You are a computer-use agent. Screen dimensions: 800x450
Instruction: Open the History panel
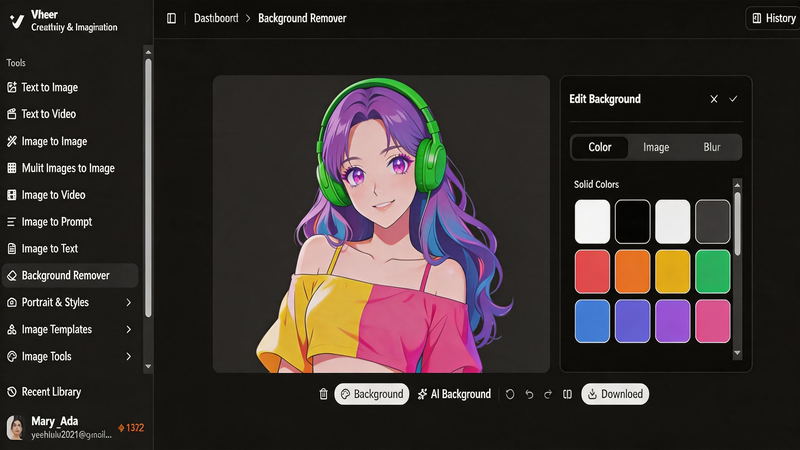(772, 18)
